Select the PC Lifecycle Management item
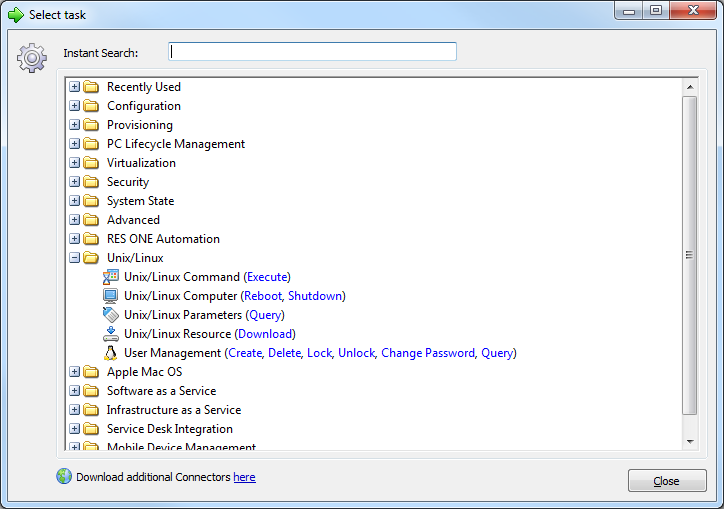The height and width of the screenshot is (509, 724). (176, 144)
